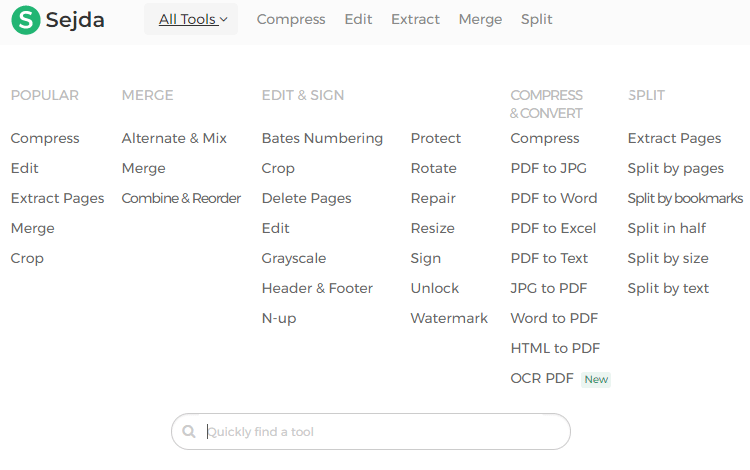Open Combine & Reorder tool
The image size is (750, 470).
click(181, 198)
